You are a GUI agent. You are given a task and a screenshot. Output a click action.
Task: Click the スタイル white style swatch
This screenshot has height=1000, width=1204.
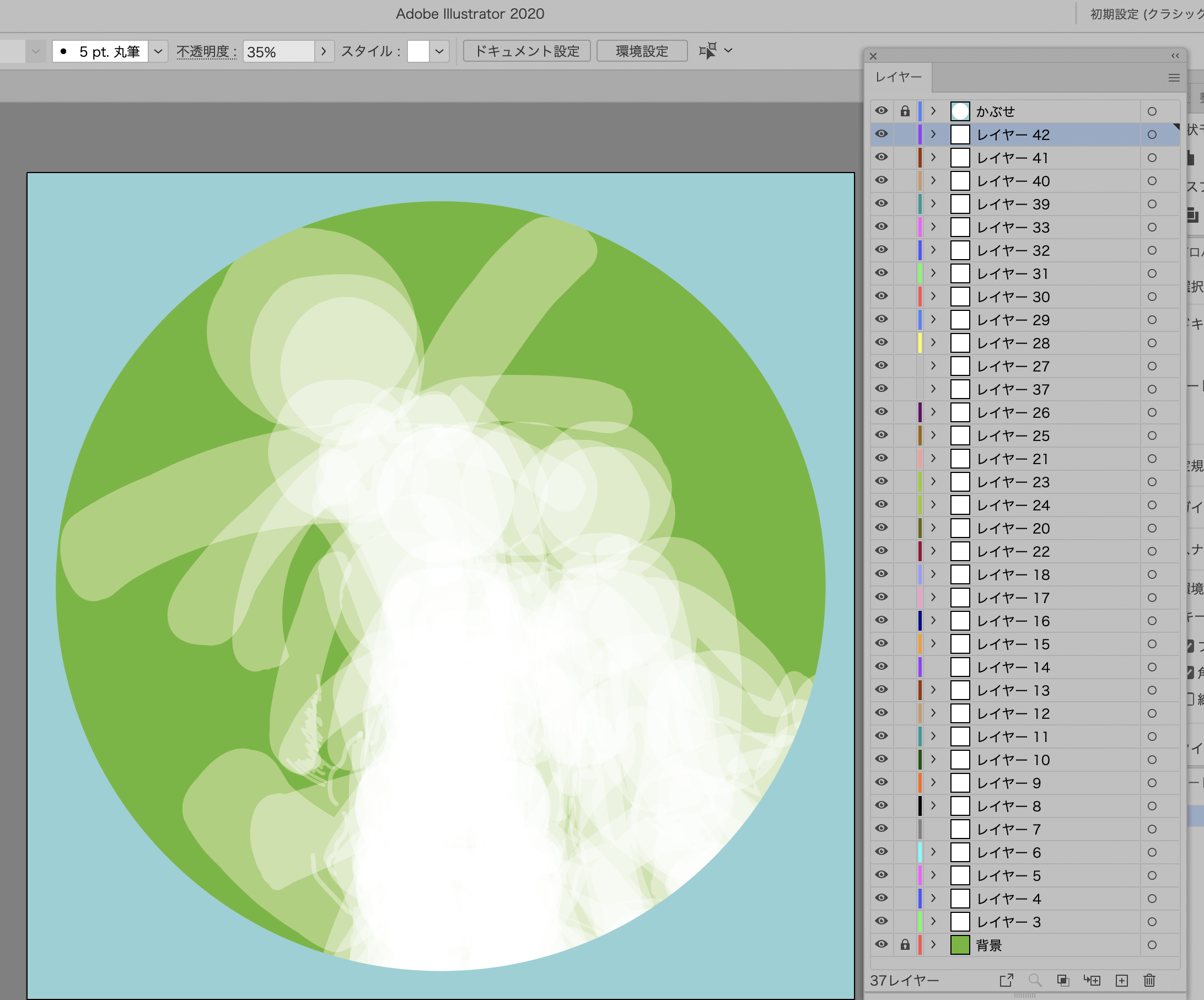coord(418,51)
